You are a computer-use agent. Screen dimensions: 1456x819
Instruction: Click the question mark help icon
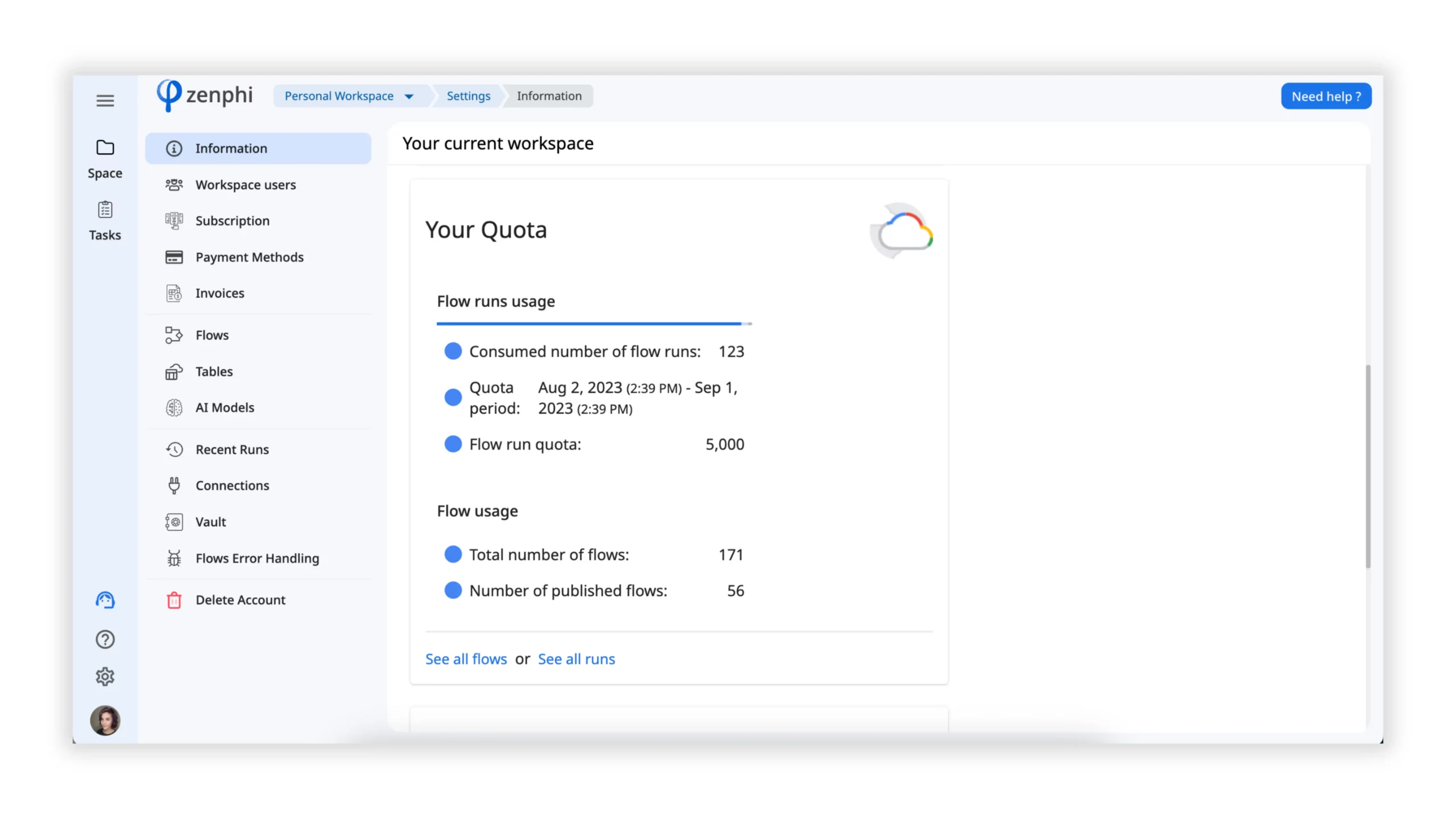[x=105, y=639]
